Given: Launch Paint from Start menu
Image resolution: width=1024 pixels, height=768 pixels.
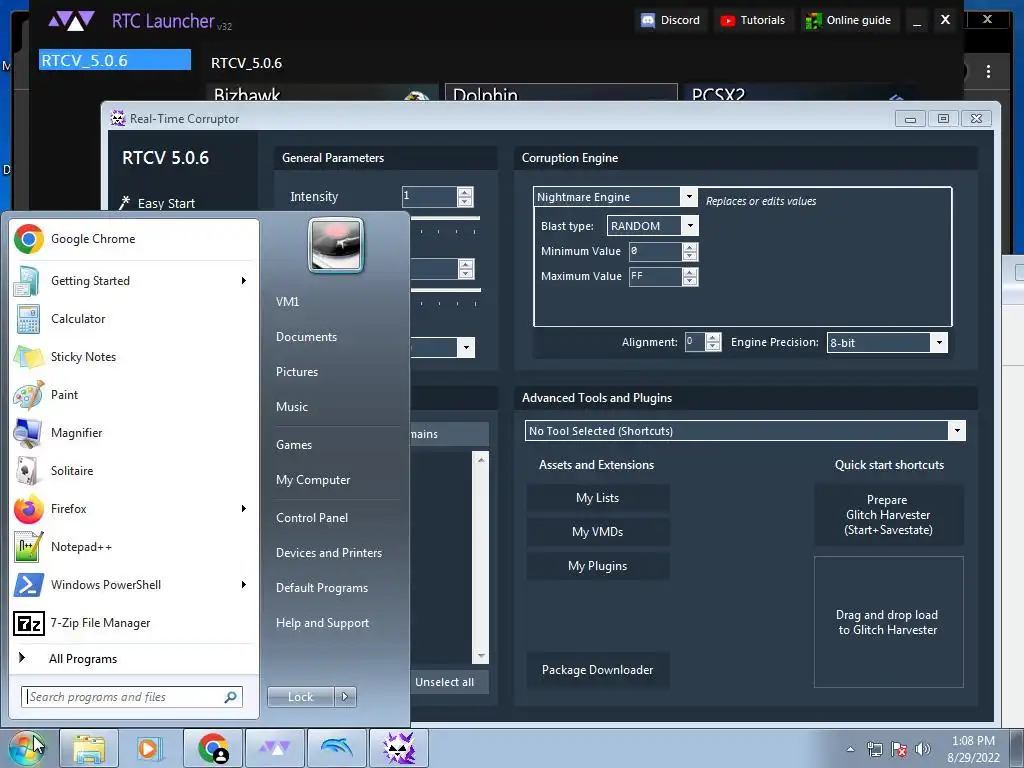Looking at the screenshot, I should click(x=134, y=394).
